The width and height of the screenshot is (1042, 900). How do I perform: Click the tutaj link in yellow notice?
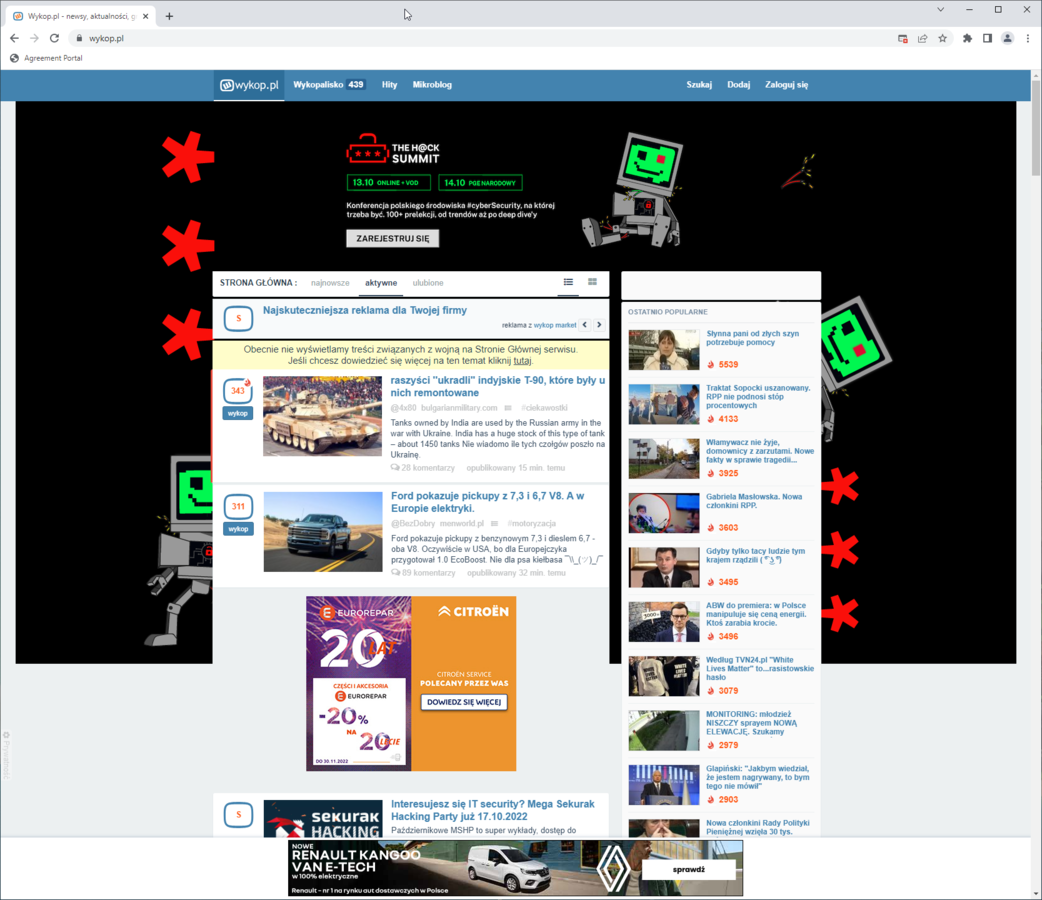522,361
